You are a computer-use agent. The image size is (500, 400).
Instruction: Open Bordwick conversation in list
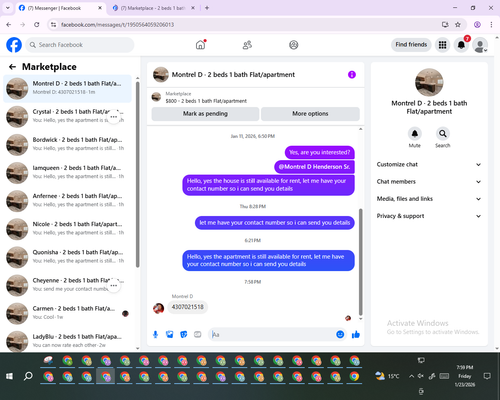(67, 145)
